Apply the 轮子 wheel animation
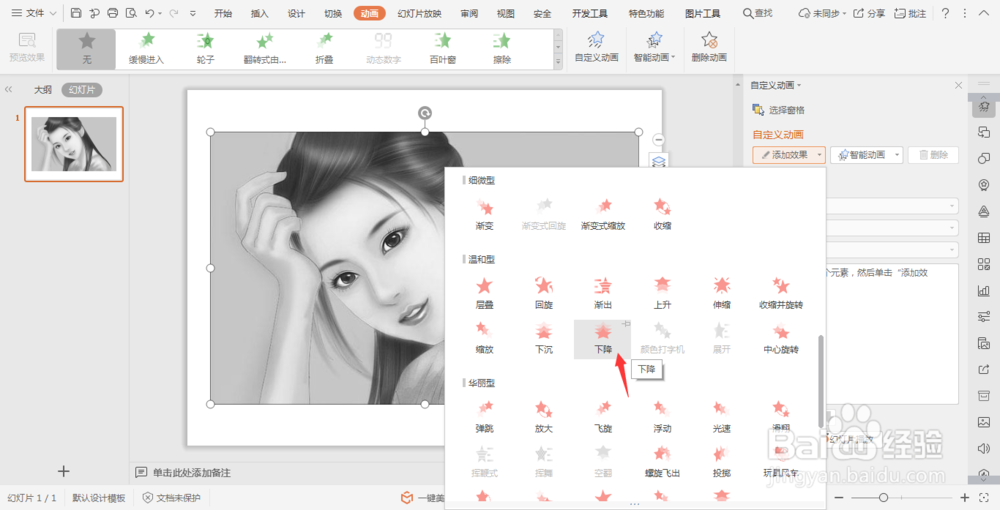This screenshot has height=510, width=1000. tap(205, 48)
